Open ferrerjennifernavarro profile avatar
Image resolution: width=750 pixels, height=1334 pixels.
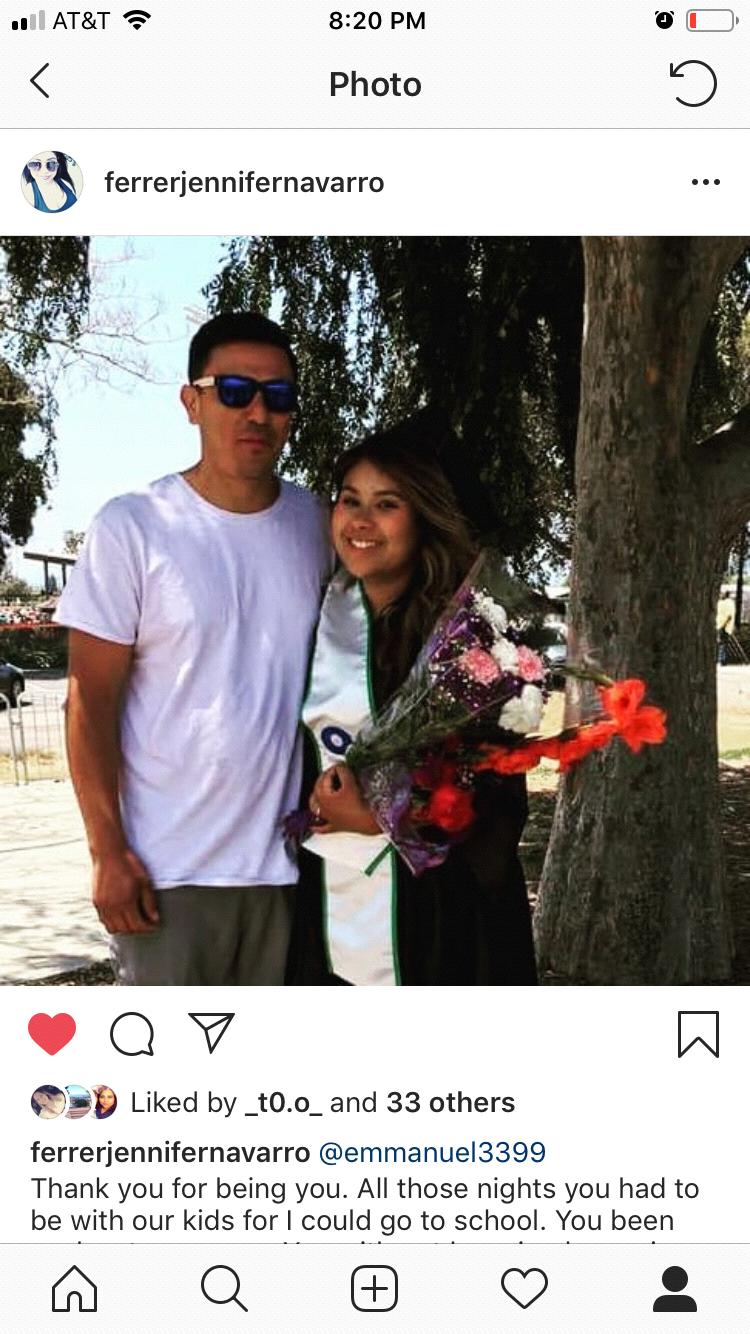click(x=52, y=182)
